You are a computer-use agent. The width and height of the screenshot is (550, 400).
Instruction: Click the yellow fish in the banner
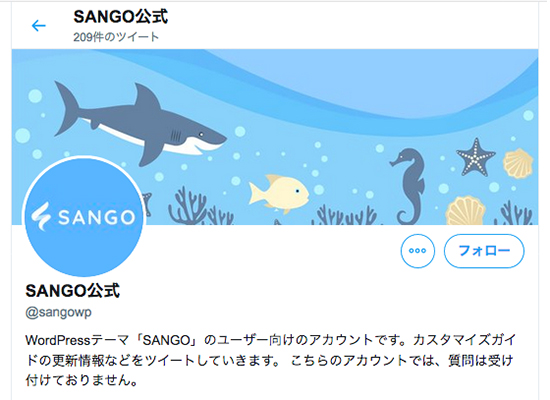279,193
